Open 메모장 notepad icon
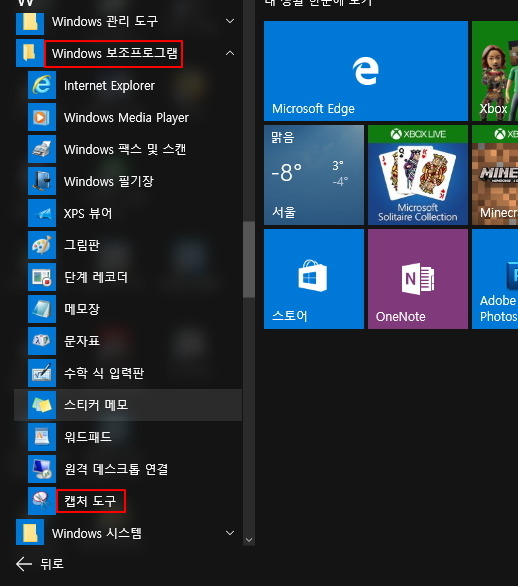 coord(42,309)
